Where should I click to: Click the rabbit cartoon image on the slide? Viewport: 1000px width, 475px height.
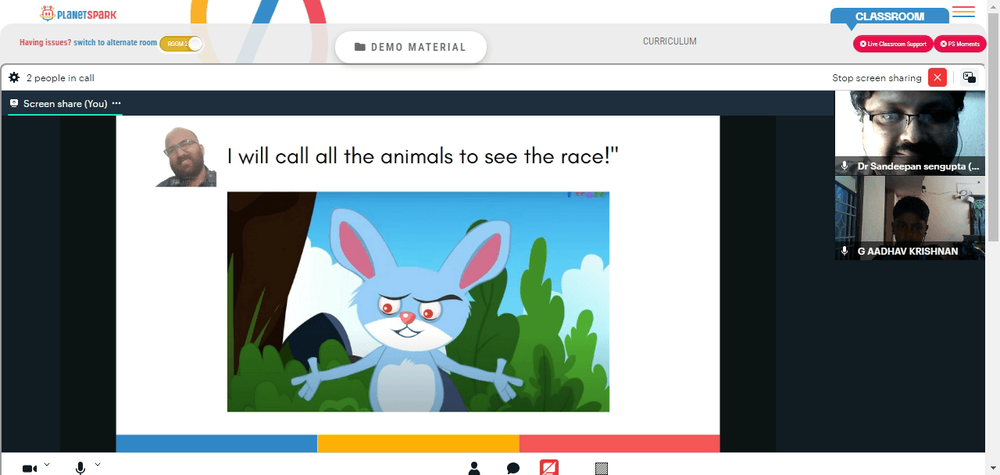click(418, 302)
